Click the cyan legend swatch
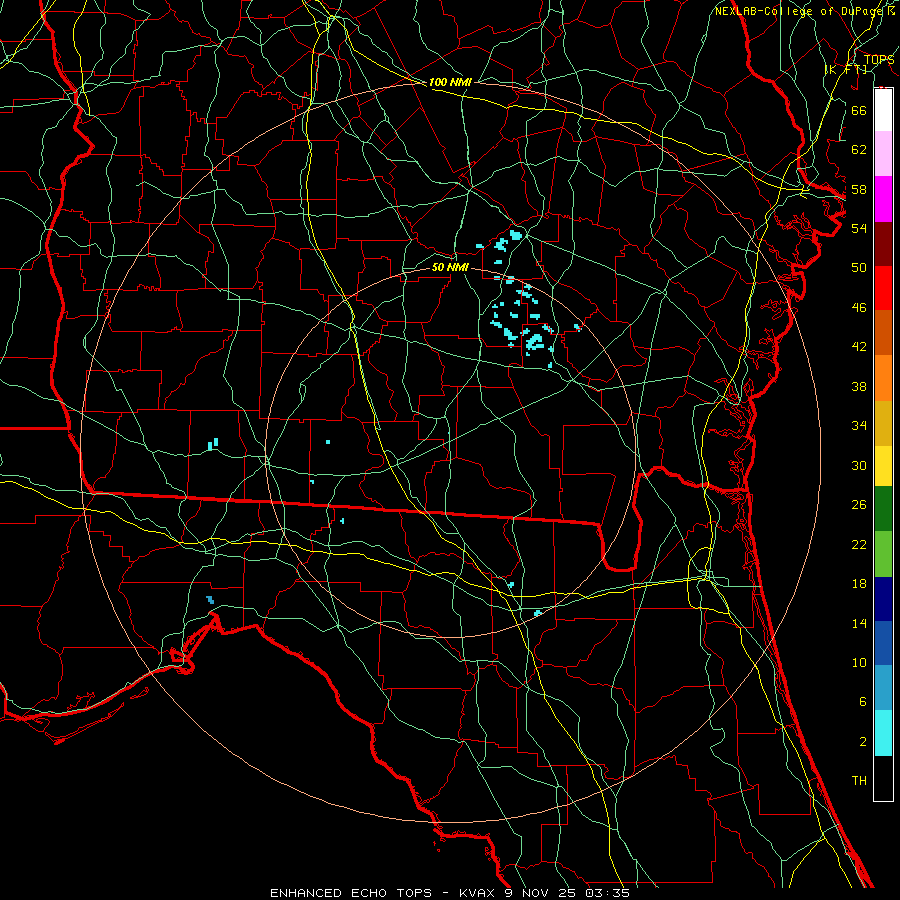Viewport: 900px width, 900px height. (883, 733)
